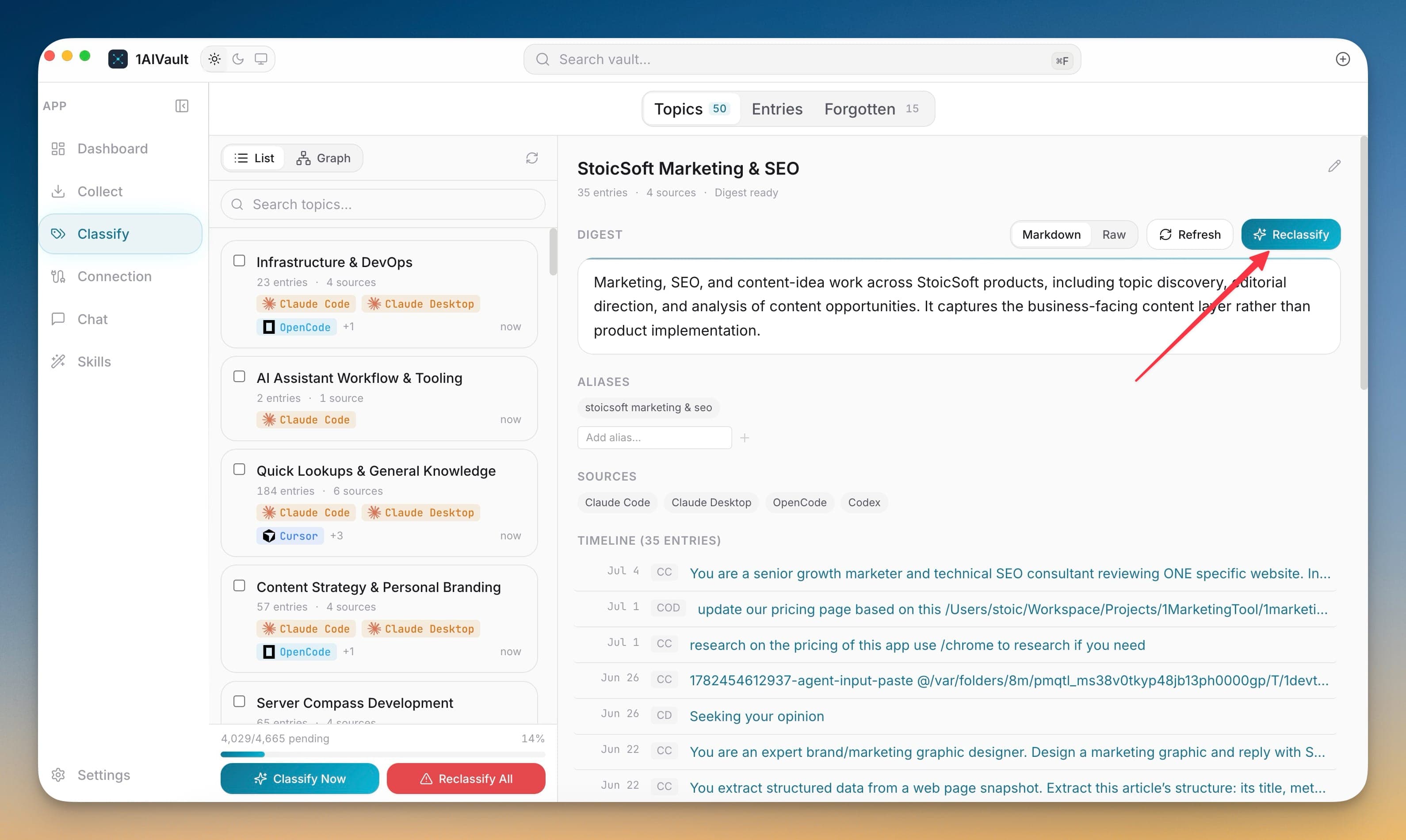Open update our pricing page entry
This screenshot has width=1406, height=840.
955,608
